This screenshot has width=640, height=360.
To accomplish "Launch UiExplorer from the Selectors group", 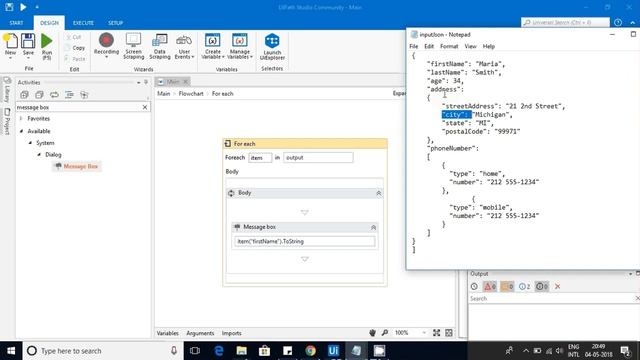I will (x=272, y=47).
